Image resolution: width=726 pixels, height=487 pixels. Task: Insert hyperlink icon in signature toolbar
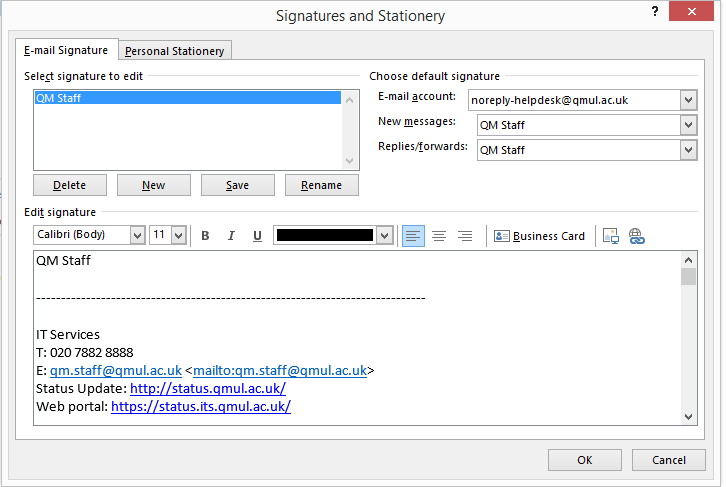636,236
